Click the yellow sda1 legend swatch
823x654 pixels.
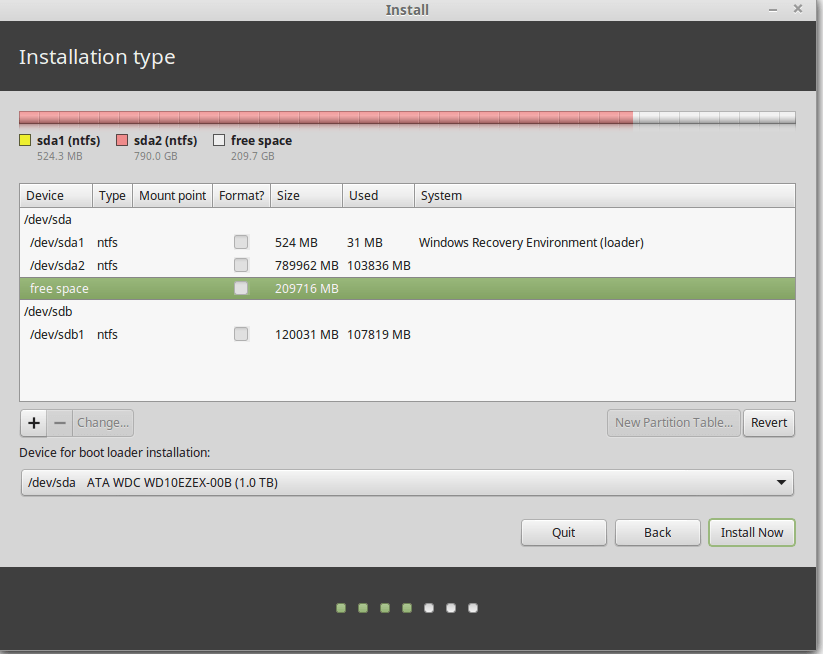(x=23, y=140)
